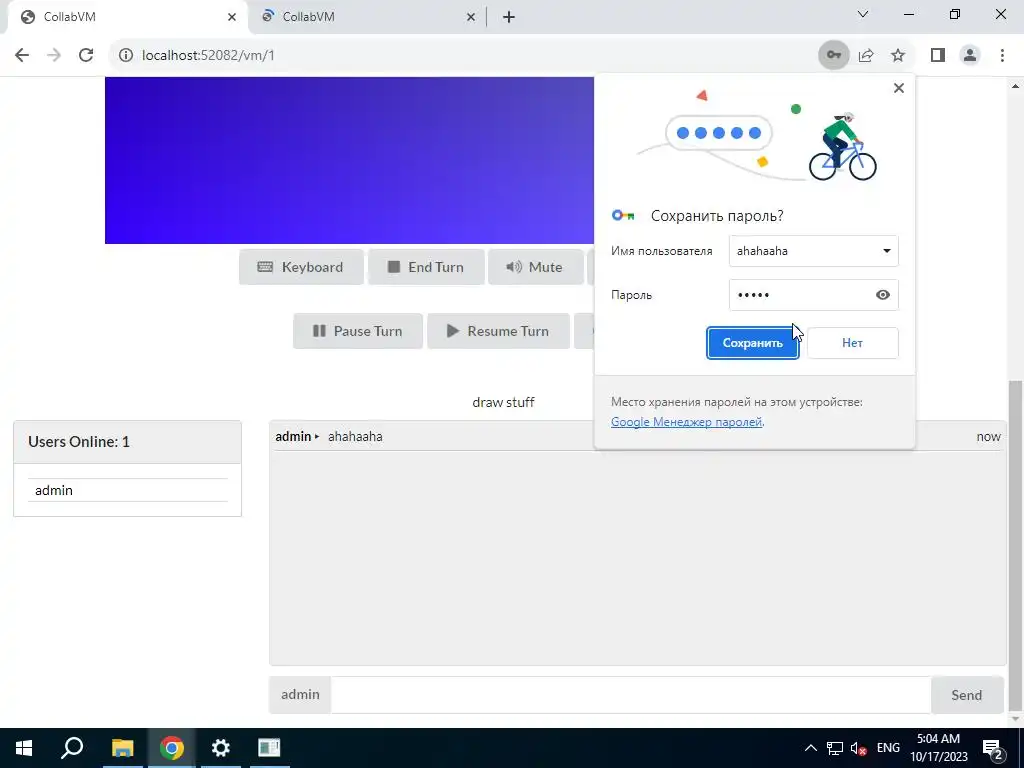1024x768 pixels.
Task: Close the second CollabVM tab
Action: coord(471,17)
